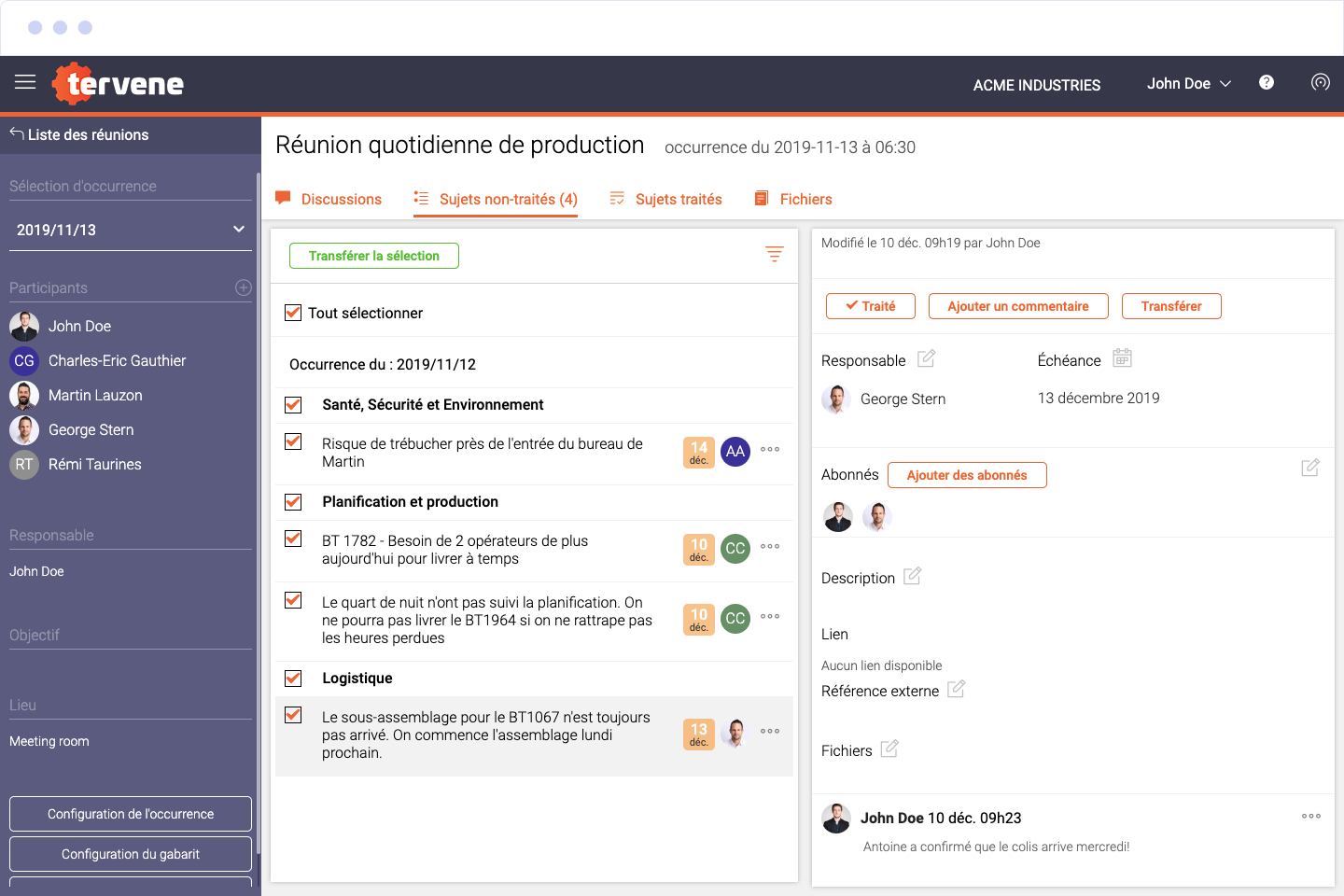Image resolution: width=1344 pixels, height=896 pixels.
Task: Add a participant with the plus icon
Action: (x=244, y=287)
